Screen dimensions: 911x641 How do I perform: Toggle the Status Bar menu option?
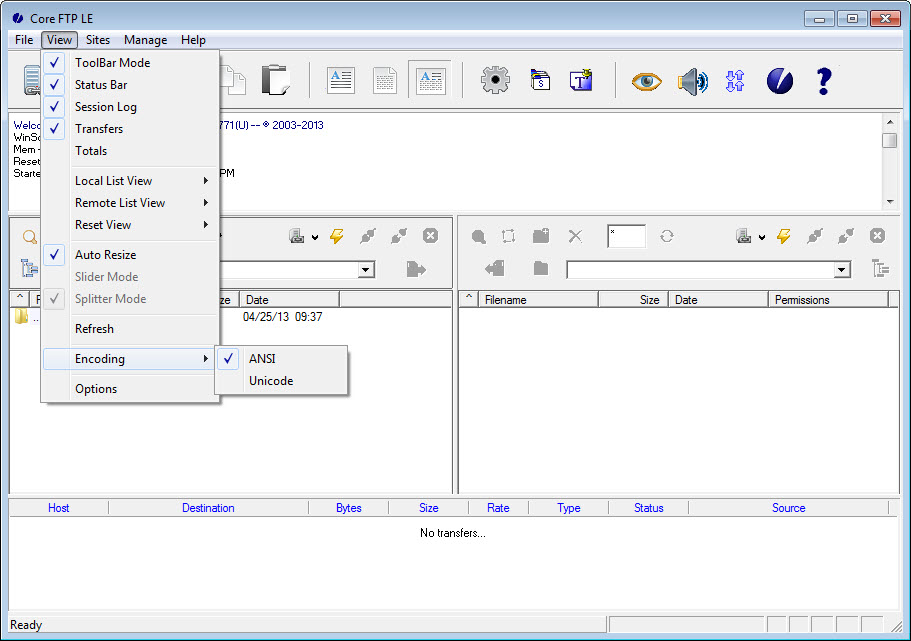pyautogui.click(x=130, y=85)
